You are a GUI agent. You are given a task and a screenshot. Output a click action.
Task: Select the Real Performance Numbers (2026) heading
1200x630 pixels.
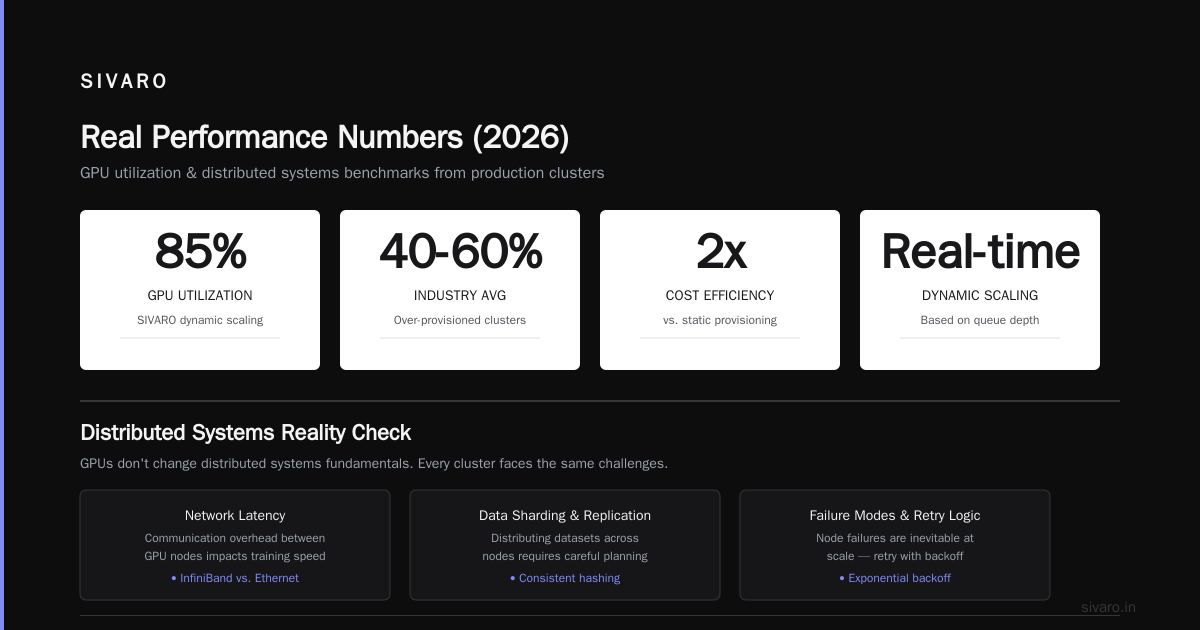tap(325, 137)
